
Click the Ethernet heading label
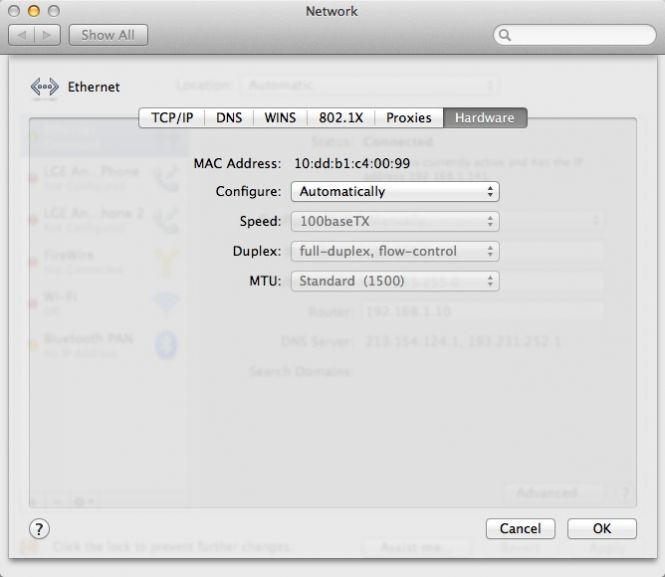(94, 87)
